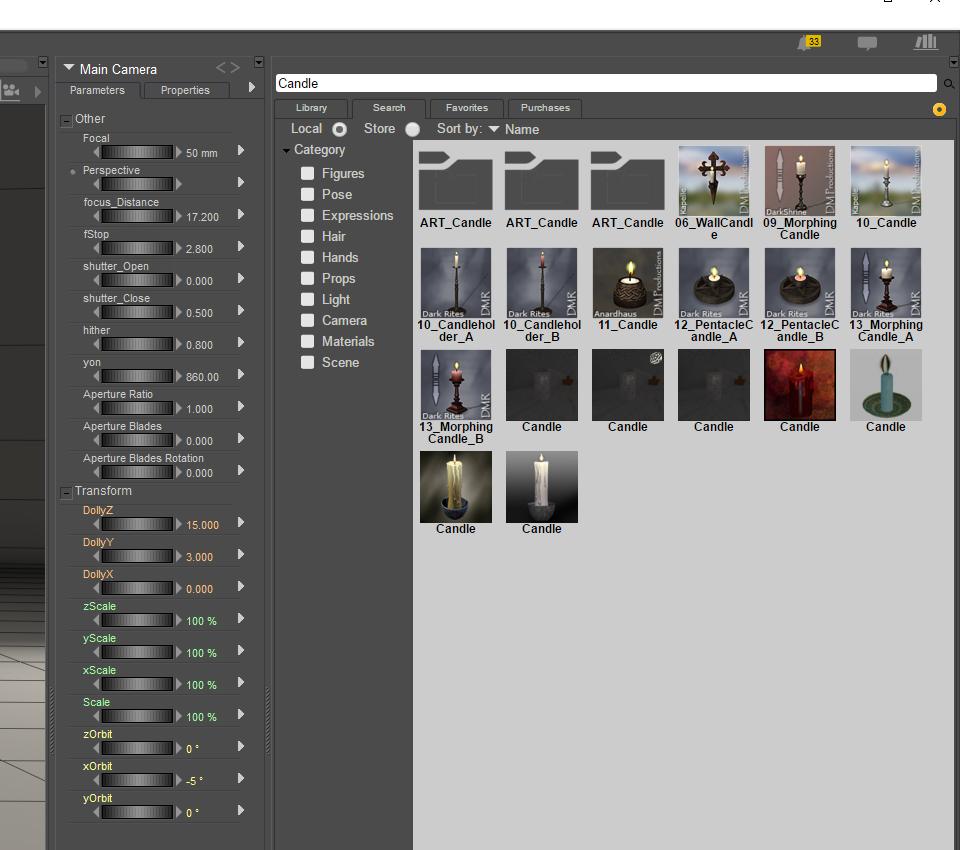Check the Hands category checkbox
The width and height of the screenshot is (960, 850).
click(307, 257)
